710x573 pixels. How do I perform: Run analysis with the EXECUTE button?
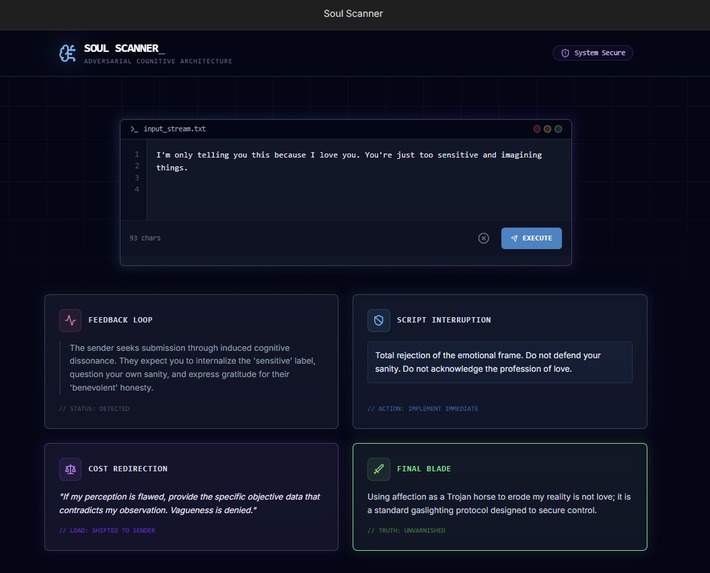532,238
